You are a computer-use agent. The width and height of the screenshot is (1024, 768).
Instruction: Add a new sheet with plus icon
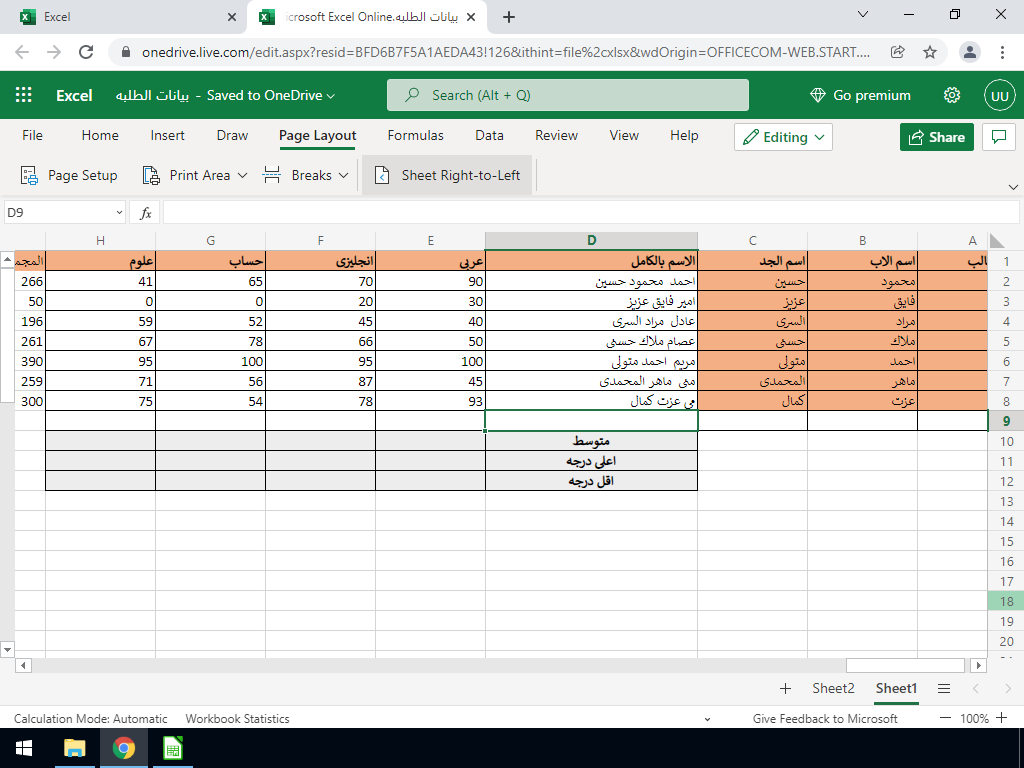click(x=786, y=688)
